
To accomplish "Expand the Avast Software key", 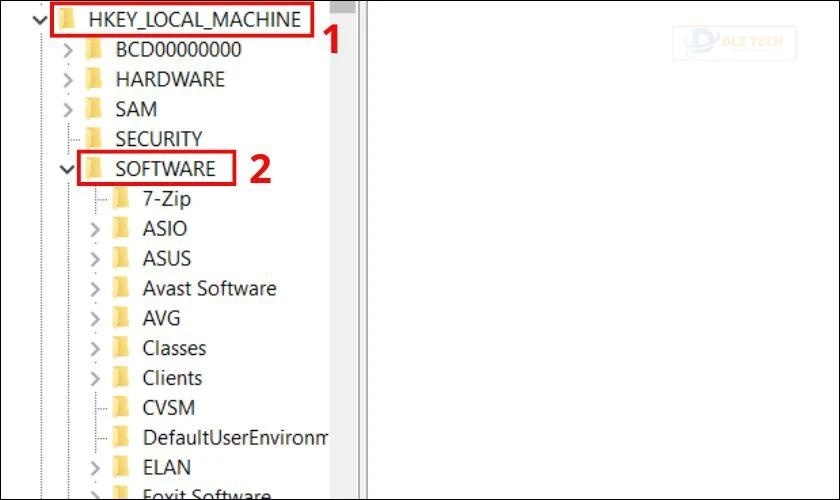I will pyautogui.click(x=95, y=289).
